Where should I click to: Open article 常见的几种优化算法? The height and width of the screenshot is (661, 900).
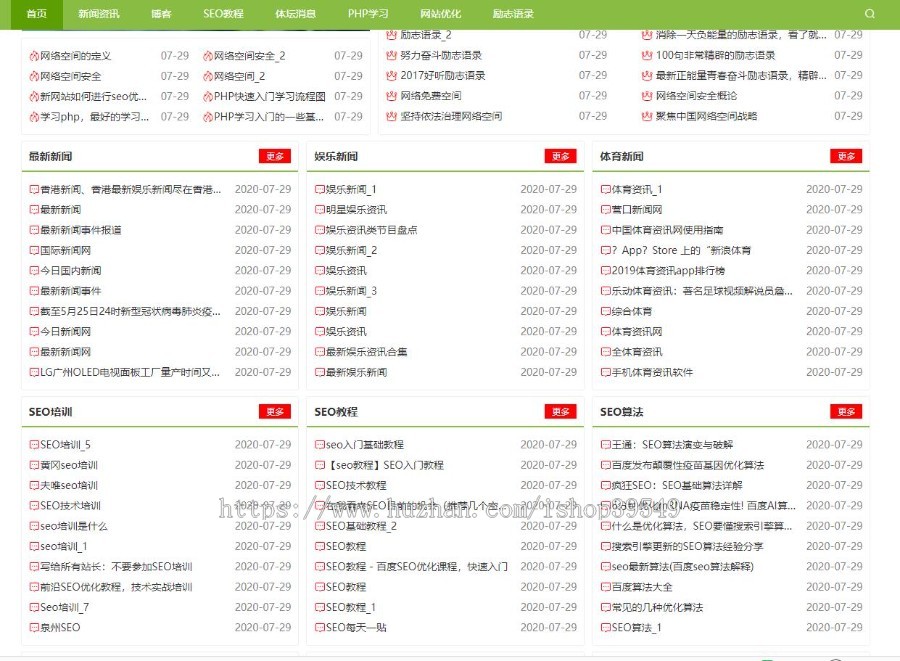(657, 607)
